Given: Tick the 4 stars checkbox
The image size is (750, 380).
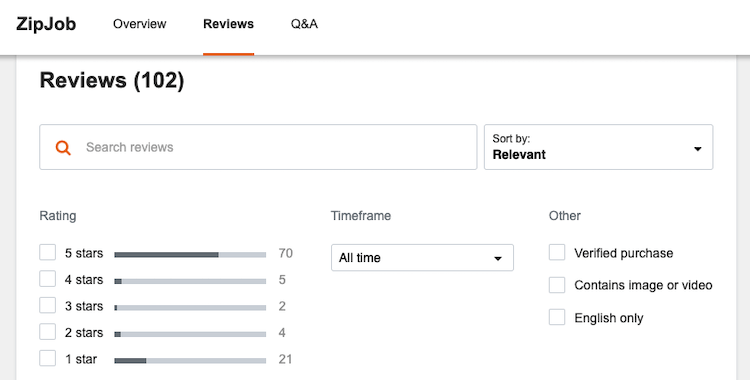Looking at the screenshot, I should tap(47, 279).
